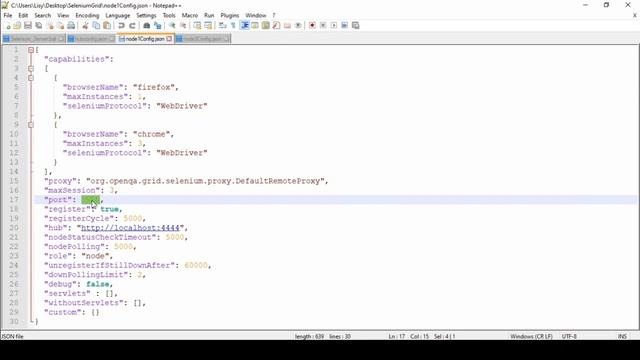640x360 pixels.
Task: Open the Language menu
Action: pos(118,15)
